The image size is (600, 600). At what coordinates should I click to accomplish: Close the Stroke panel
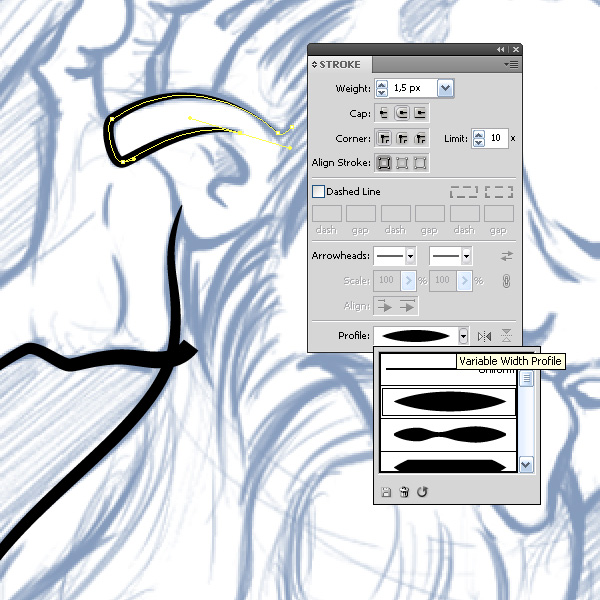[x=516, y=49]
